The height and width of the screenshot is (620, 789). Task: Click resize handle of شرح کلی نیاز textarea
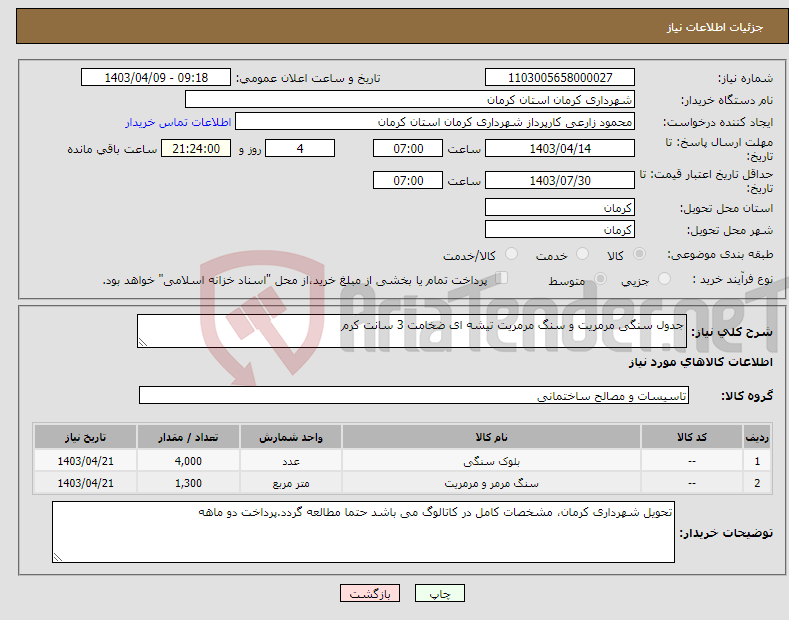[x=143, y=343]
